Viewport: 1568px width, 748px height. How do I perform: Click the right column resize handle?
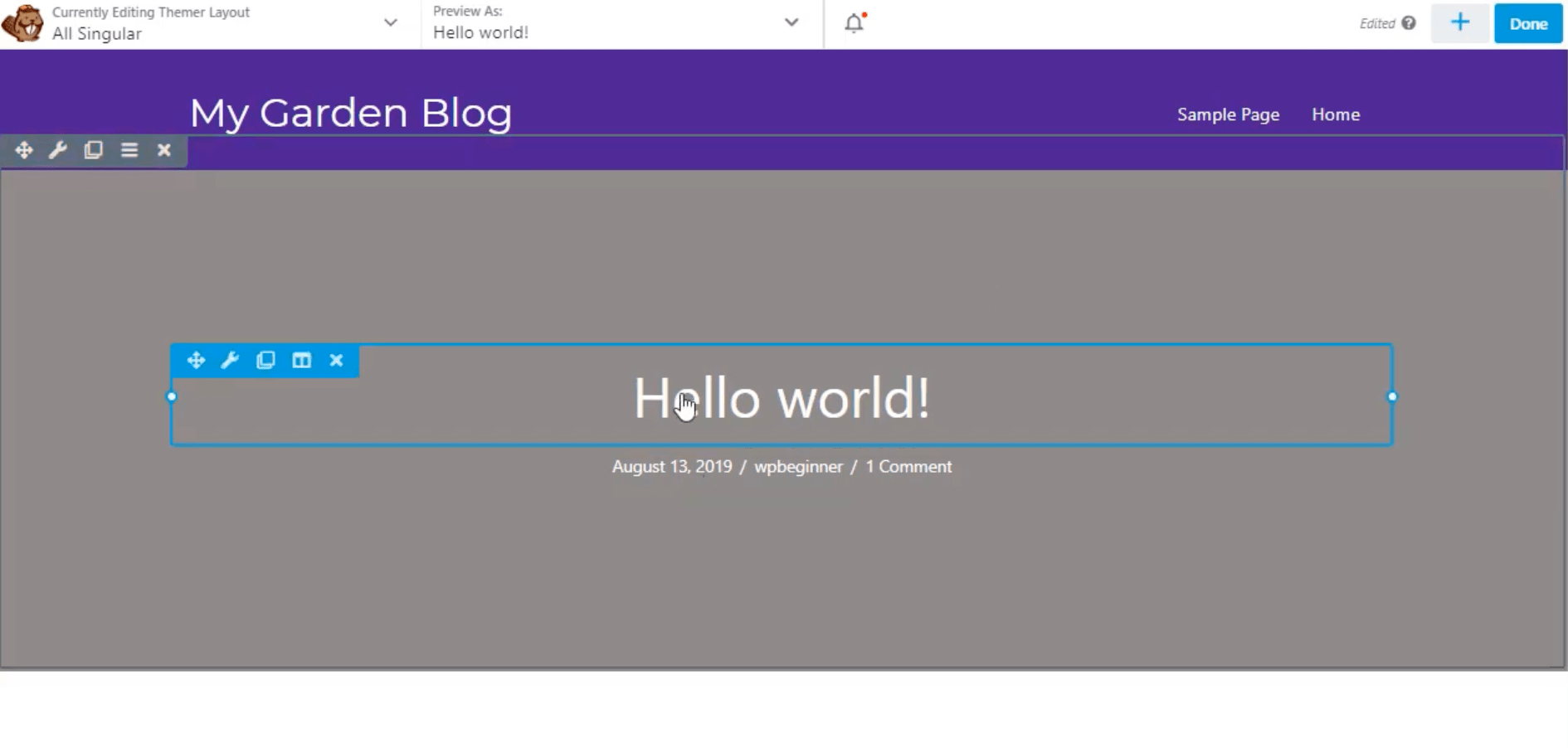pos(1392,396)
